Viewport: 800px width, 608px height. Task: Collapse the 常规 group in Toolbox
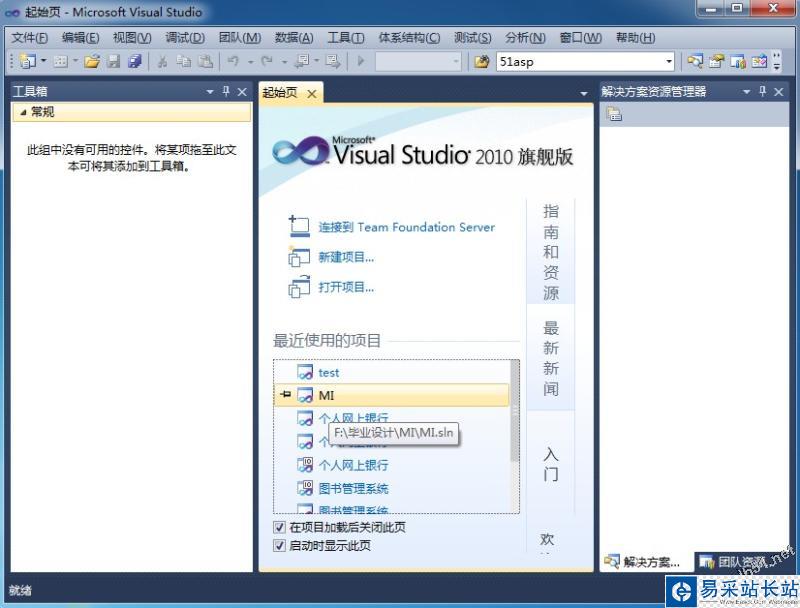[23, 112]
